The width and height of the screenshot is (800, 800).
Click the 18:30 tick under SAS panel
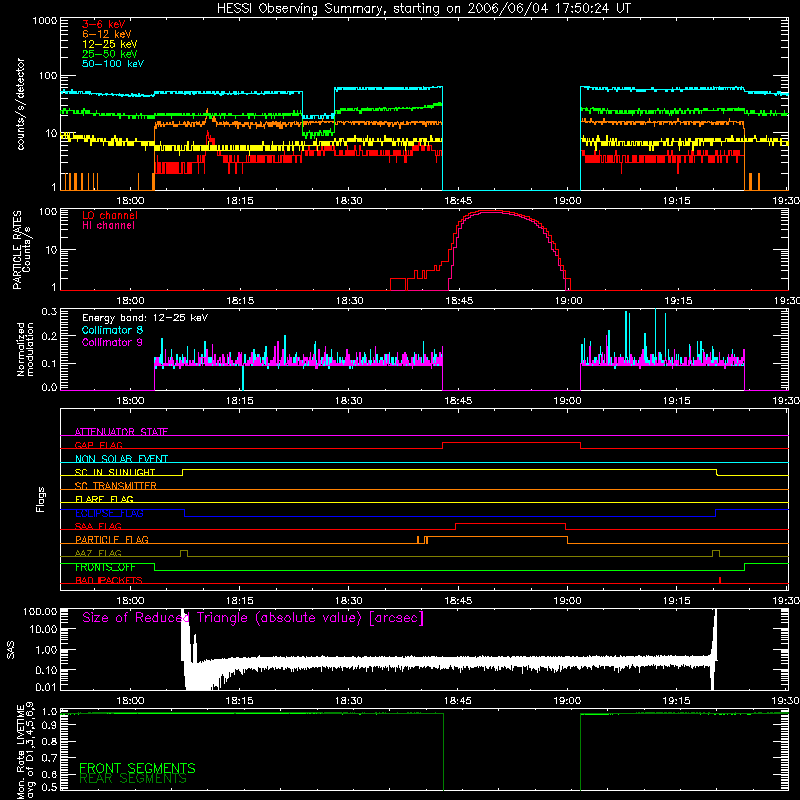(349, 701)
